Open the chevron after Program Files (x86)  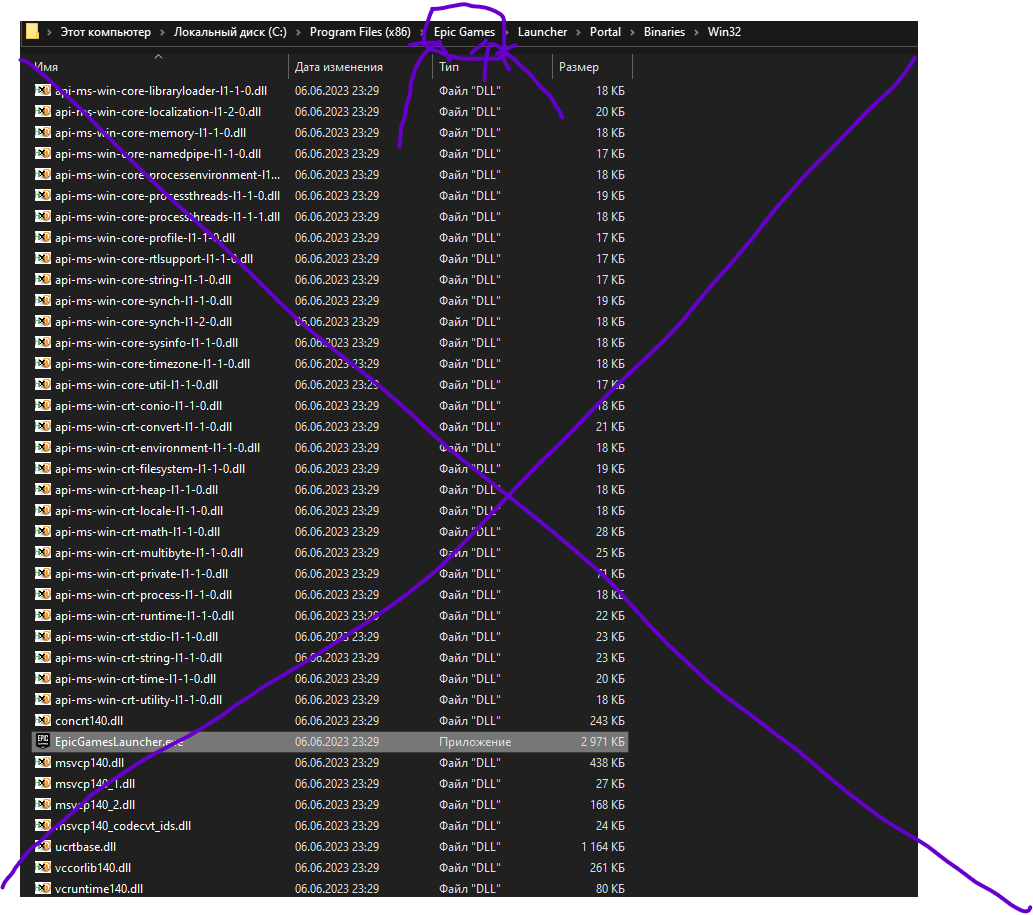pos(422,32)
